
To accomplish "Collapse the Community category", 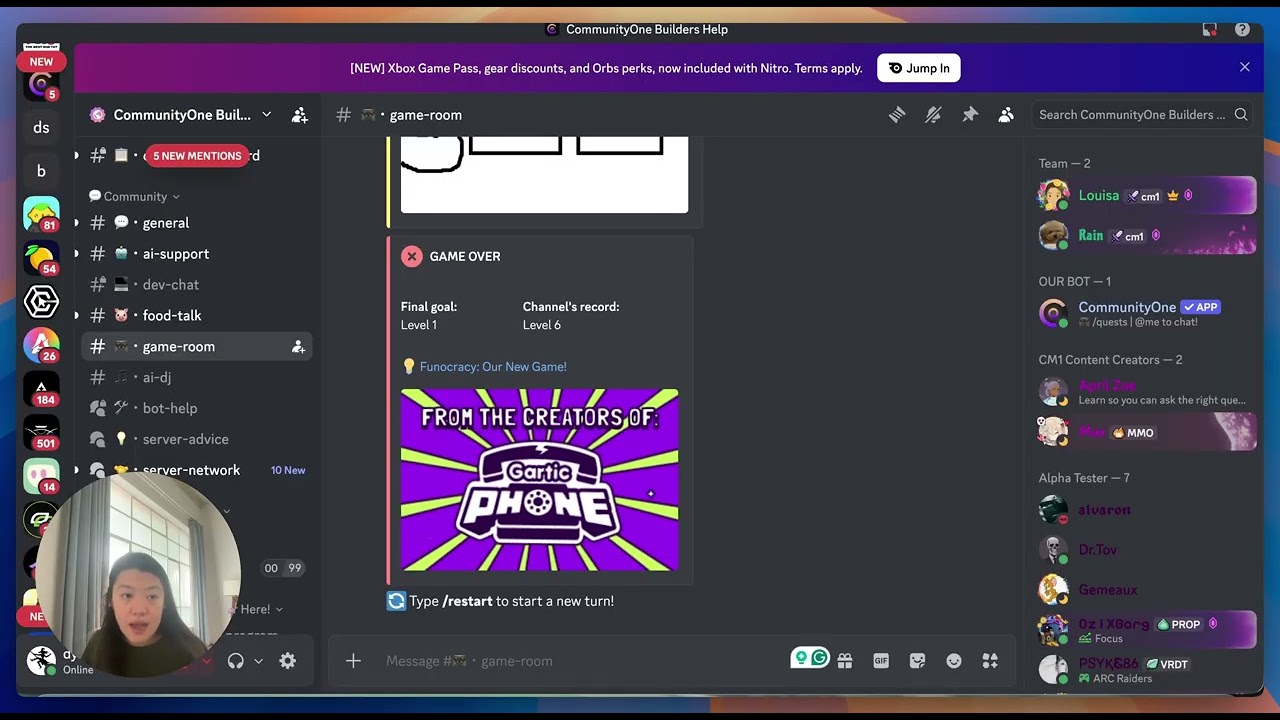I will [x=134, y=196].
